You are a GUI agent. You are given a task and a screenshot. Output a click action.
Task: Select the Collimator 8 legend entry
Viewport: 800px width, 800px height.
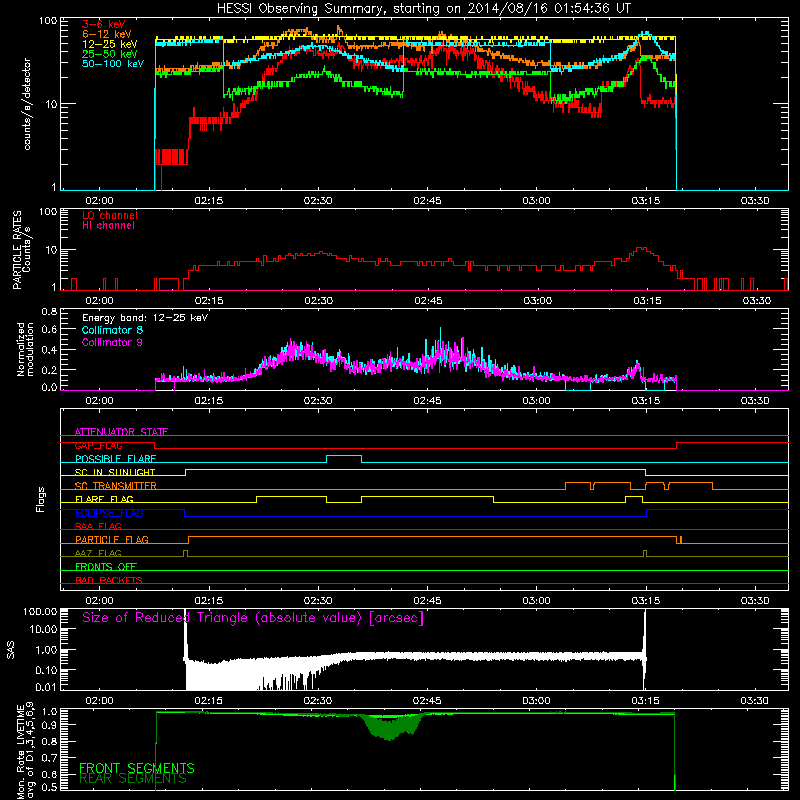[x=112, y=330]
